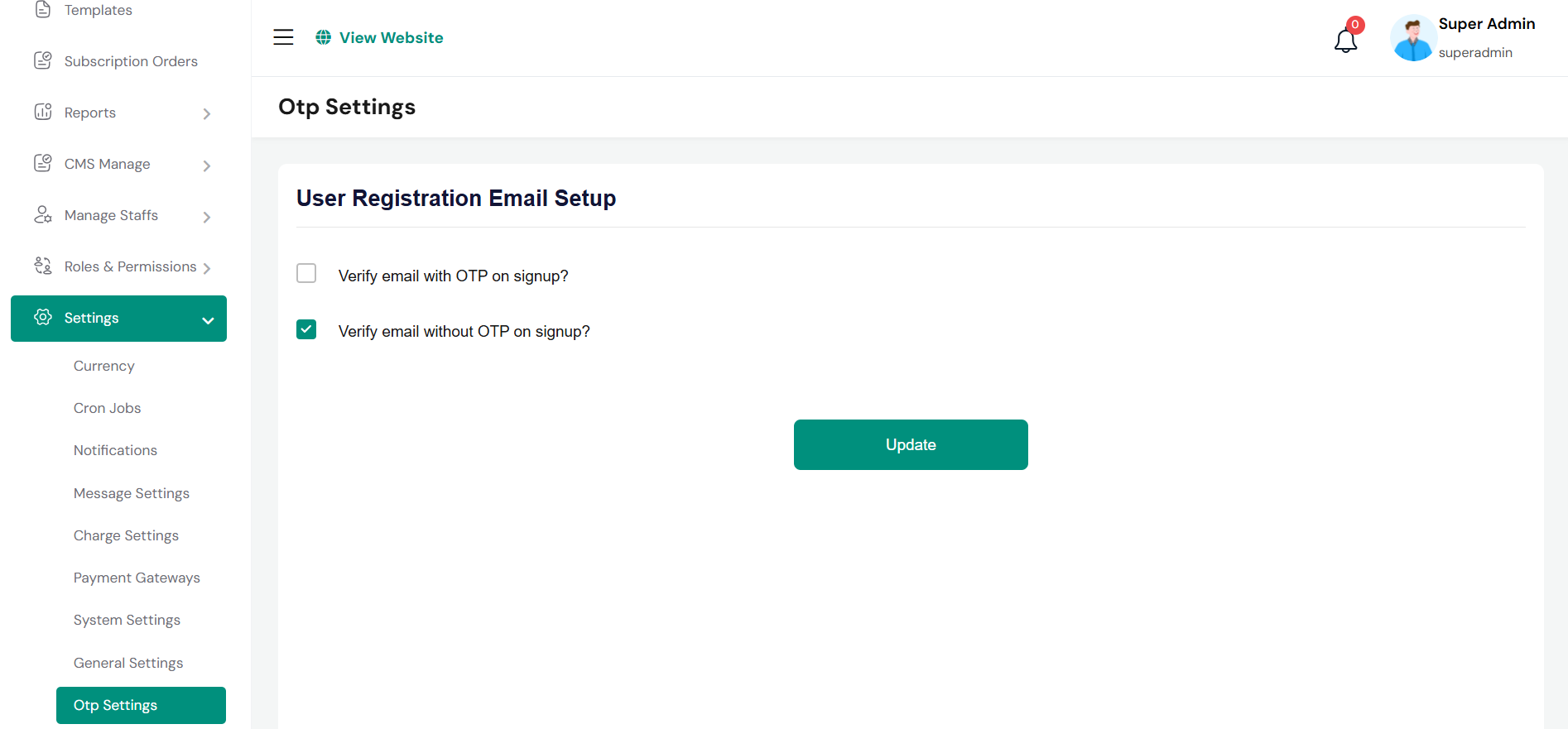Click the Settings gear icon

43,318
